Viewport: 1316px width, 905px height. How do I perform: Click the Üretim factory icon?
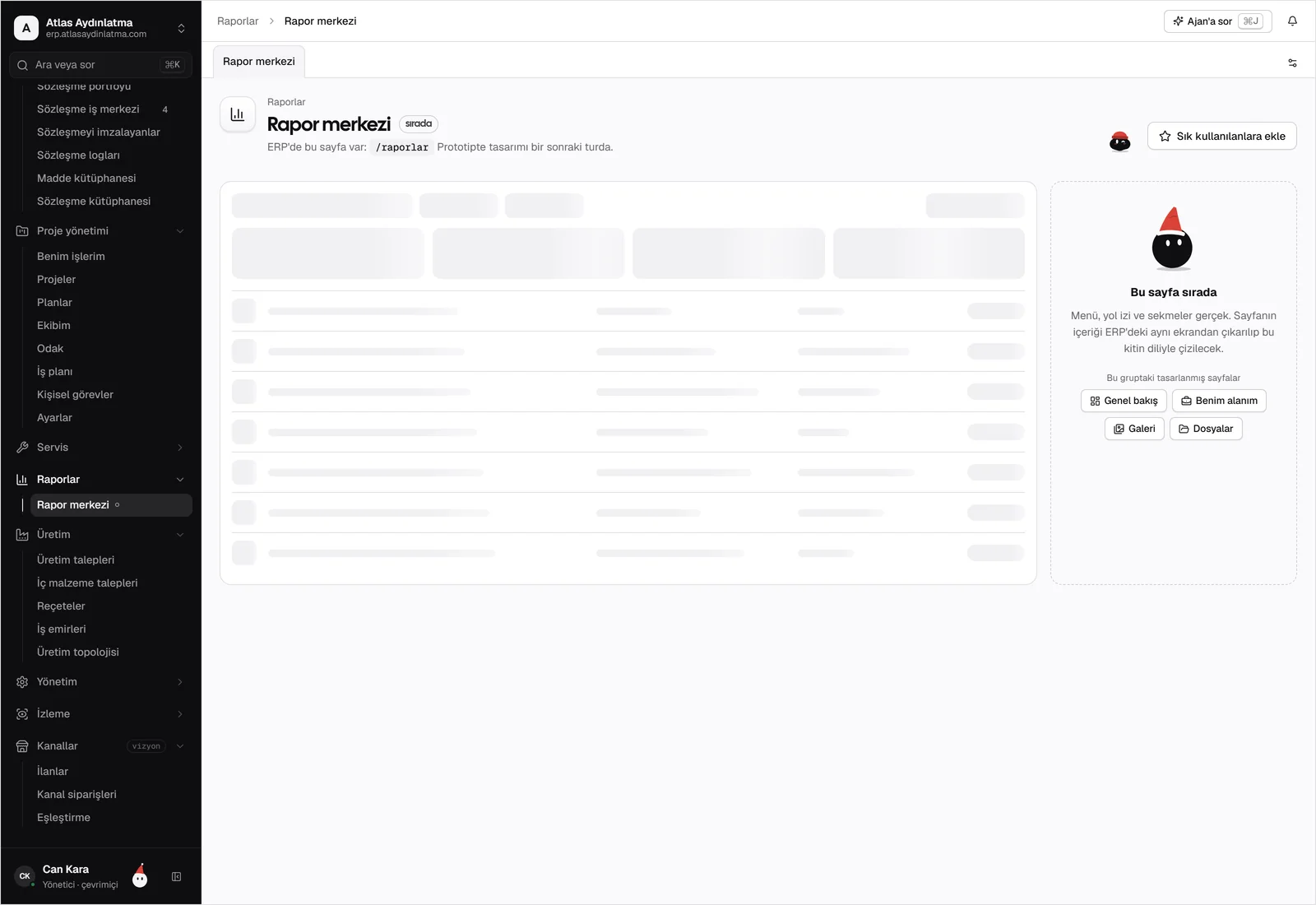click(22, 535)
